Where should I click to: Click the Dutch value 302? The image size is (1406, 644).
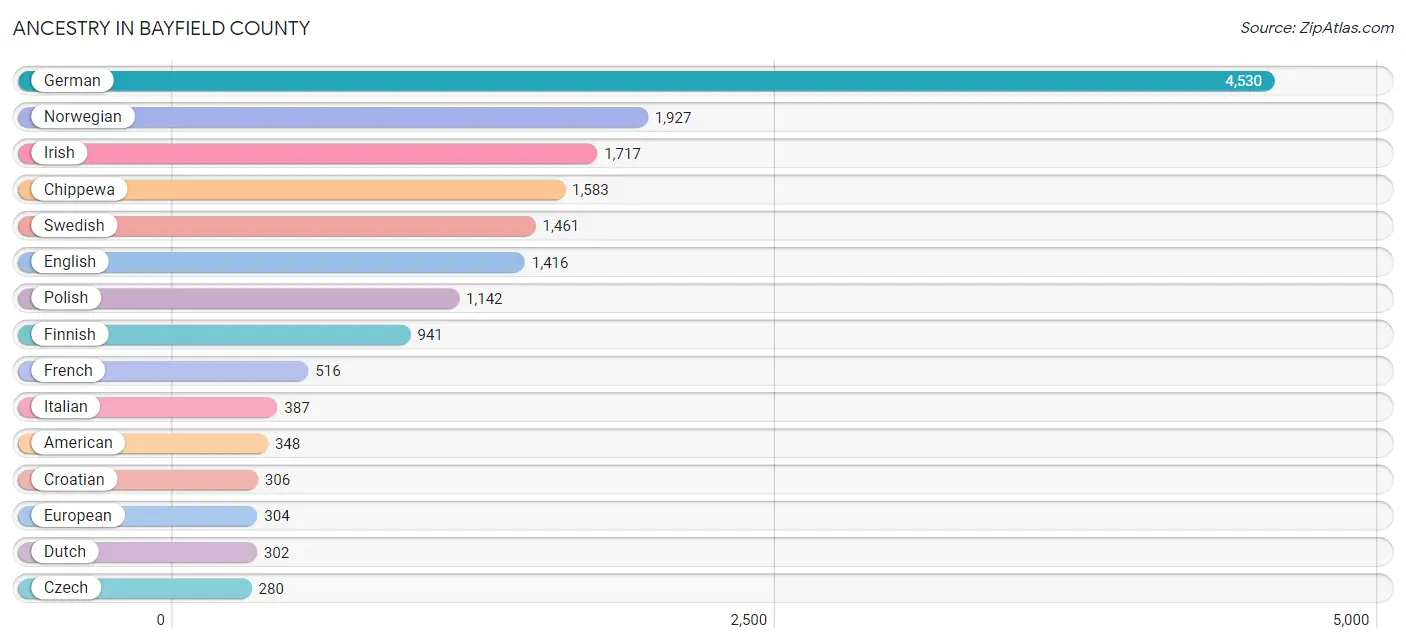click(276, 553)
